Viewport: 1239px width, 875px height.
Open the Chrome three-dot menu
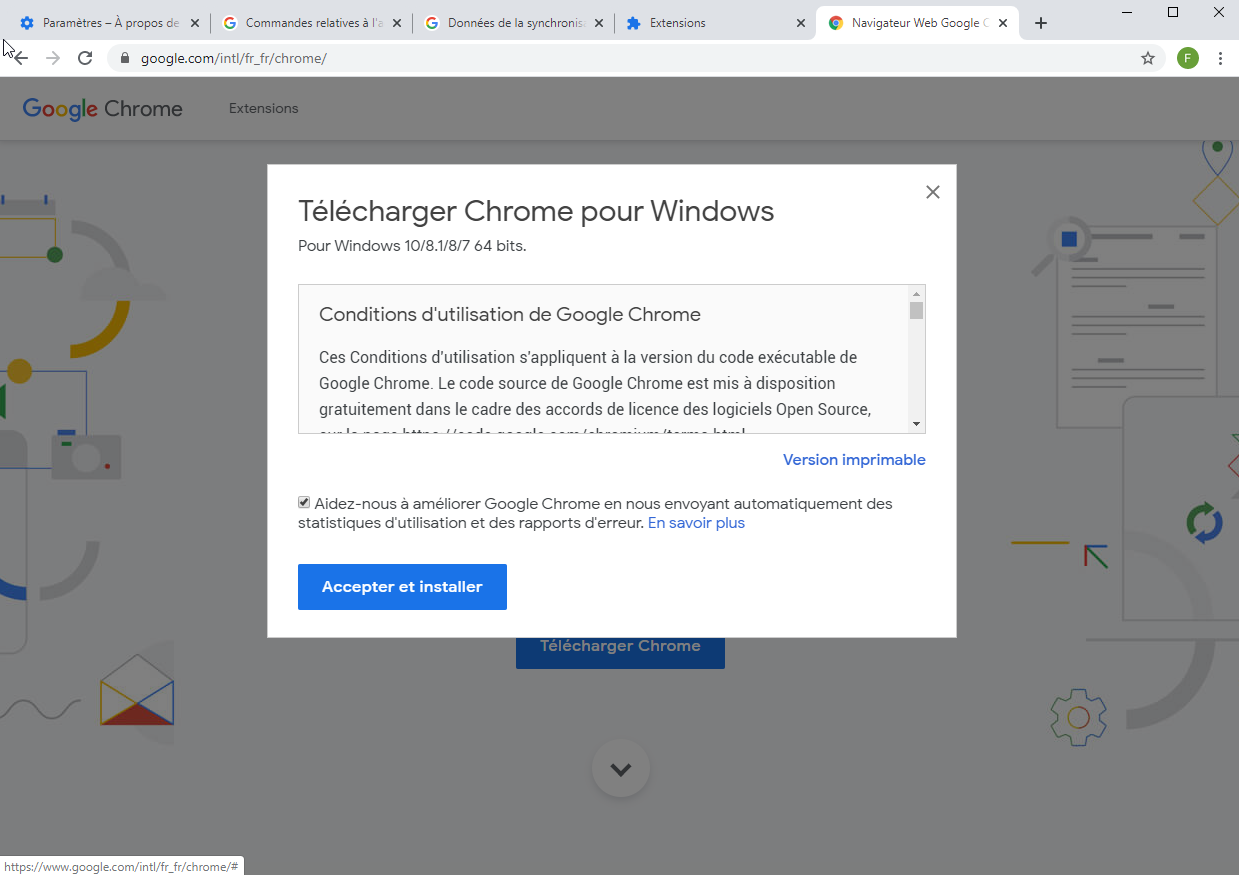coord(1221,58)
